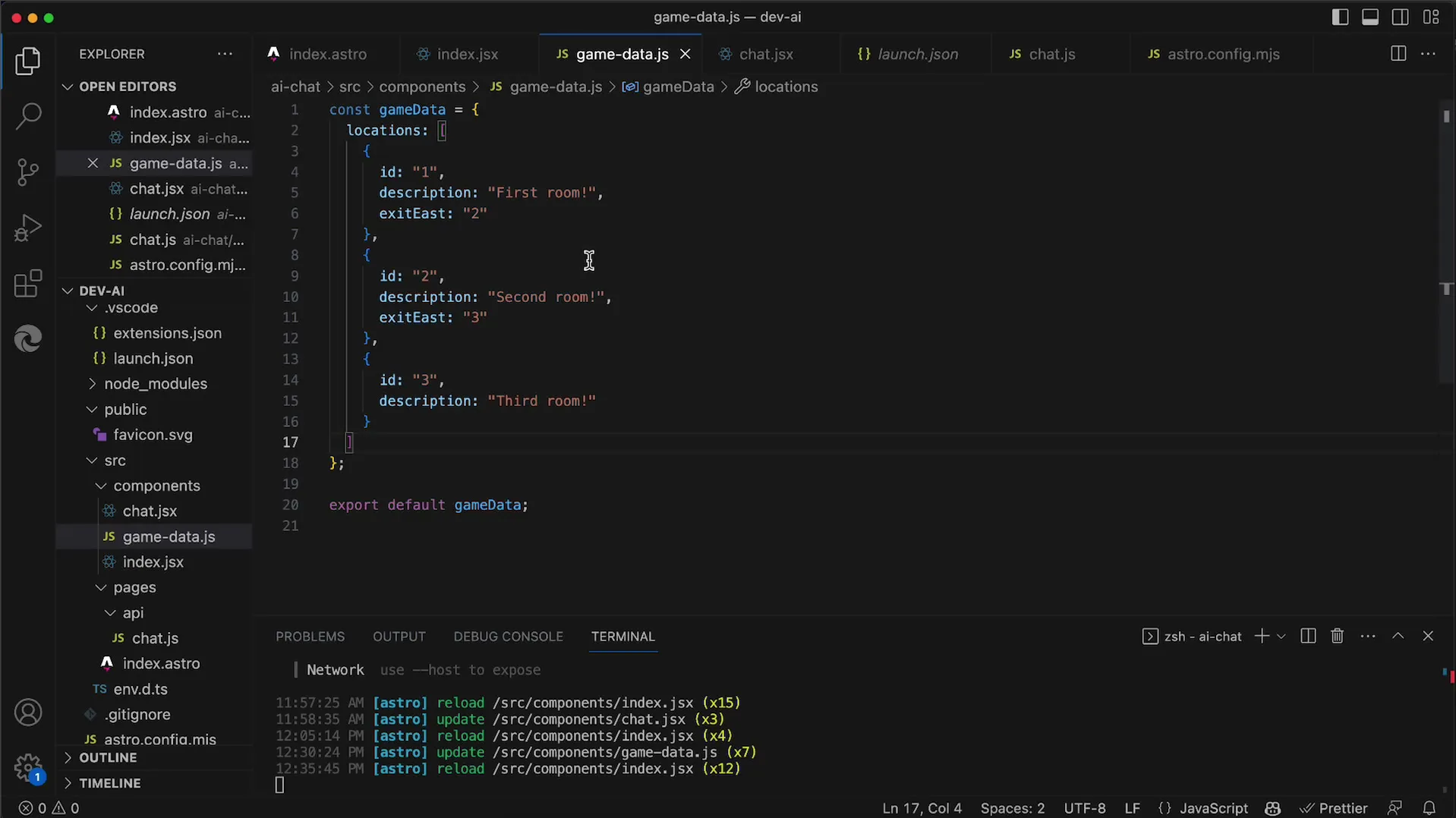Click the Explorer more actions ellipsis
Viewport: 1456px width, 818px height.
click(225, 54)
